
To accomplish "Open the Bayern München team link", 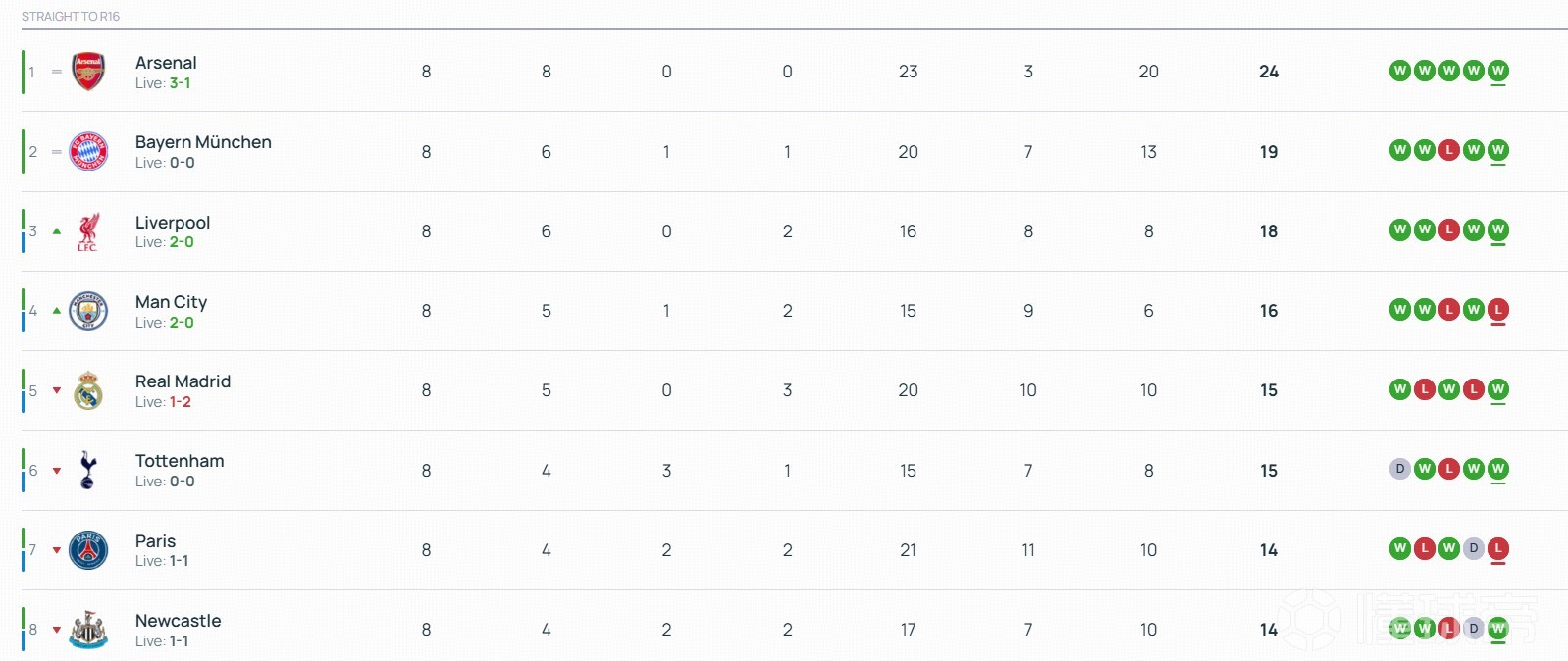I will pyautogui.click(x=203, y=142).
